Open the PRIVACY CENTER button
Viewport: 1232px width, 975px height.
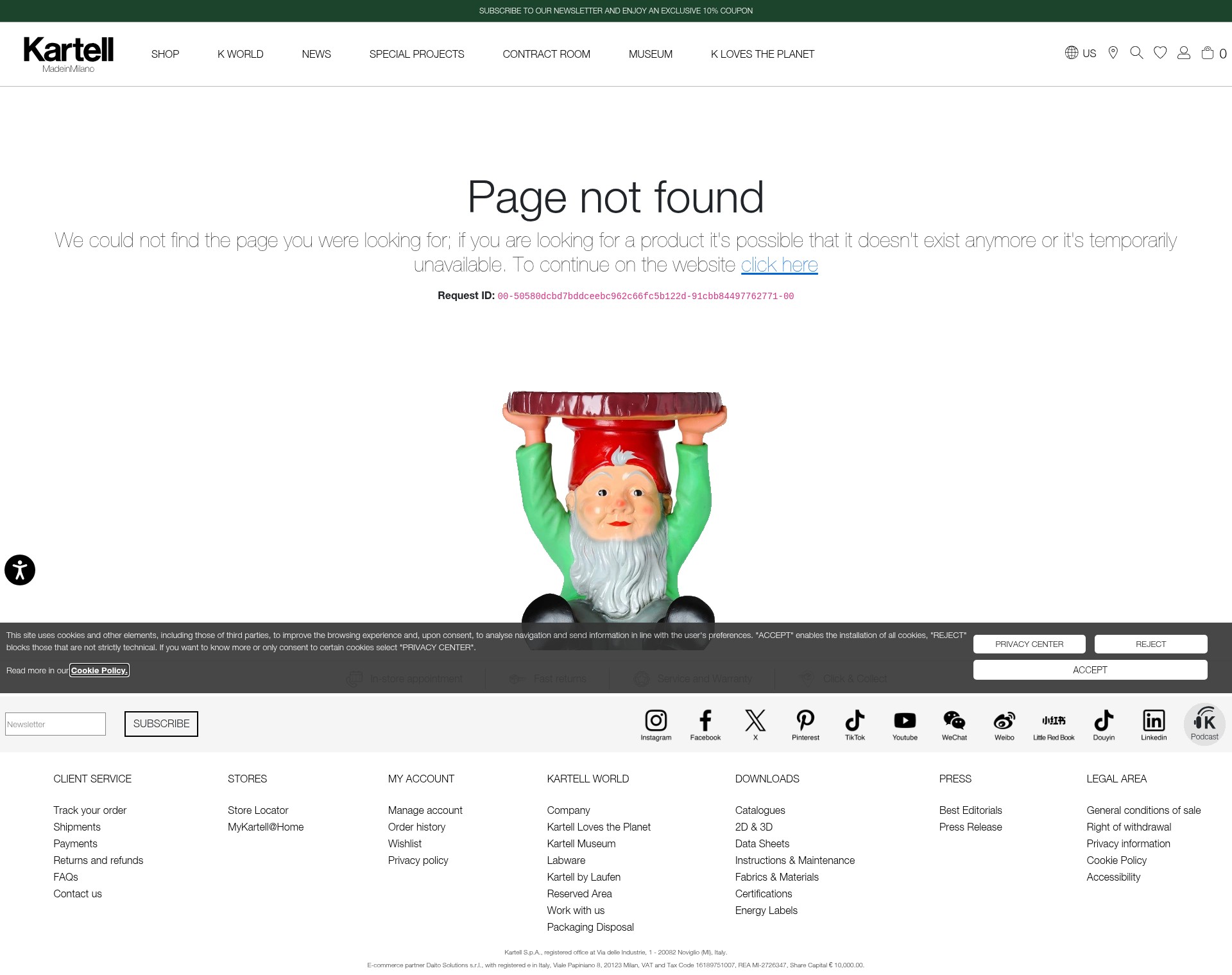coord(1029,644)
